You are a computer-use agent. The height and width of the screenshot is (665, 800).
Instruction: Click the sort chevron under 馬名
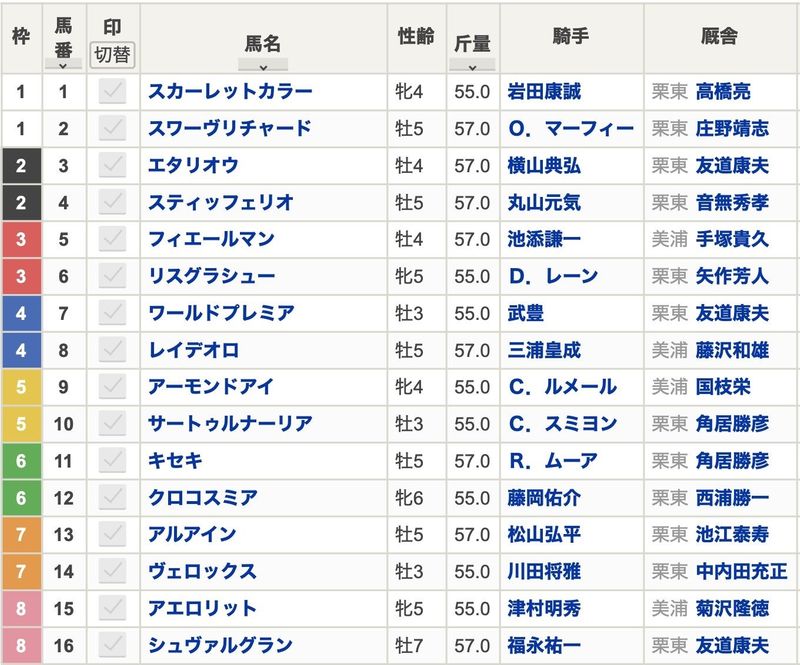click(263, 66)
